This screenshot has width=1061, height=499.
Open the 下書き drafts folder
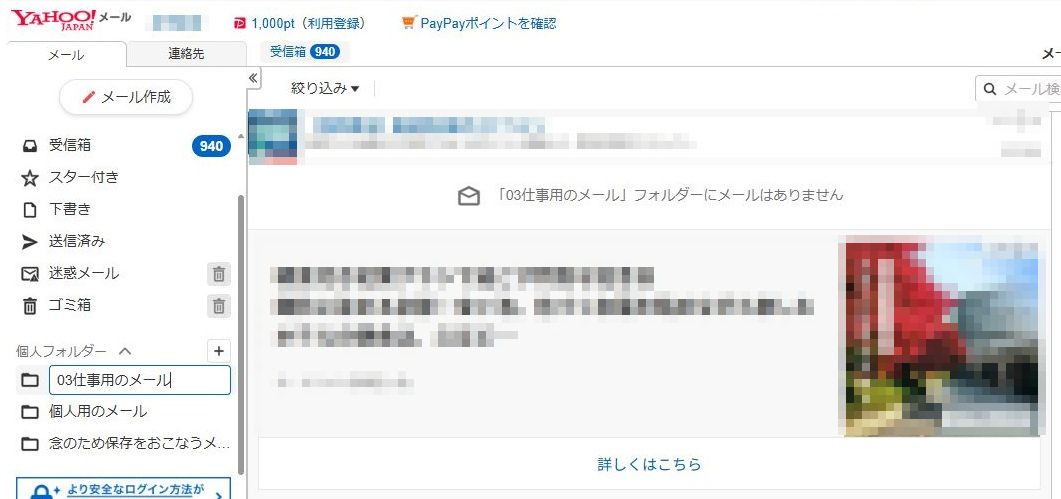pos(56,209)
